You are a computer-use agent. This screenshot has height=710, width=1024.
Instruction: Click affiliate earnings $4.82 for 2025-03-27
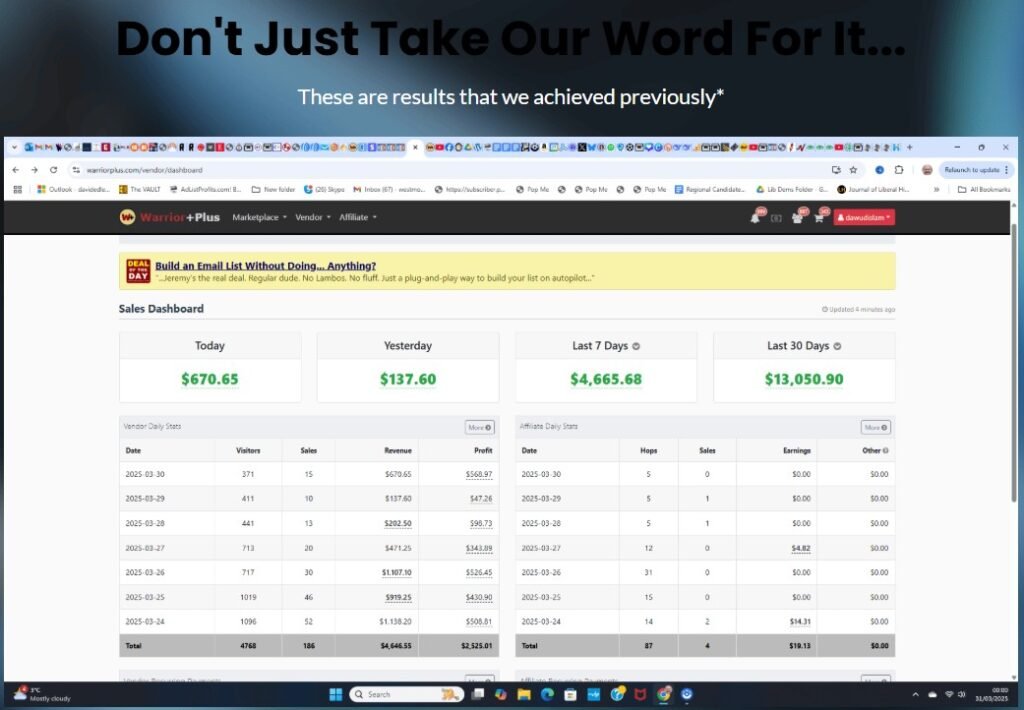point(801,549)
